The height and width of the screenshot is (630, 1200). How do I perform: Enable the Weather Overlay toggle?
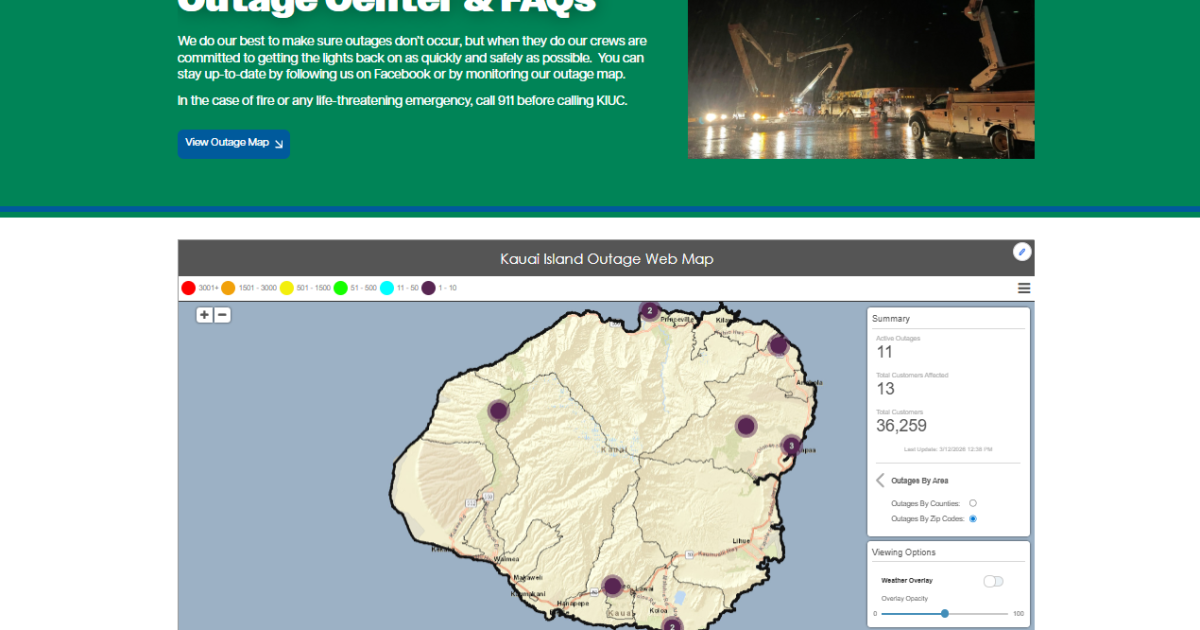click(993, 581)
